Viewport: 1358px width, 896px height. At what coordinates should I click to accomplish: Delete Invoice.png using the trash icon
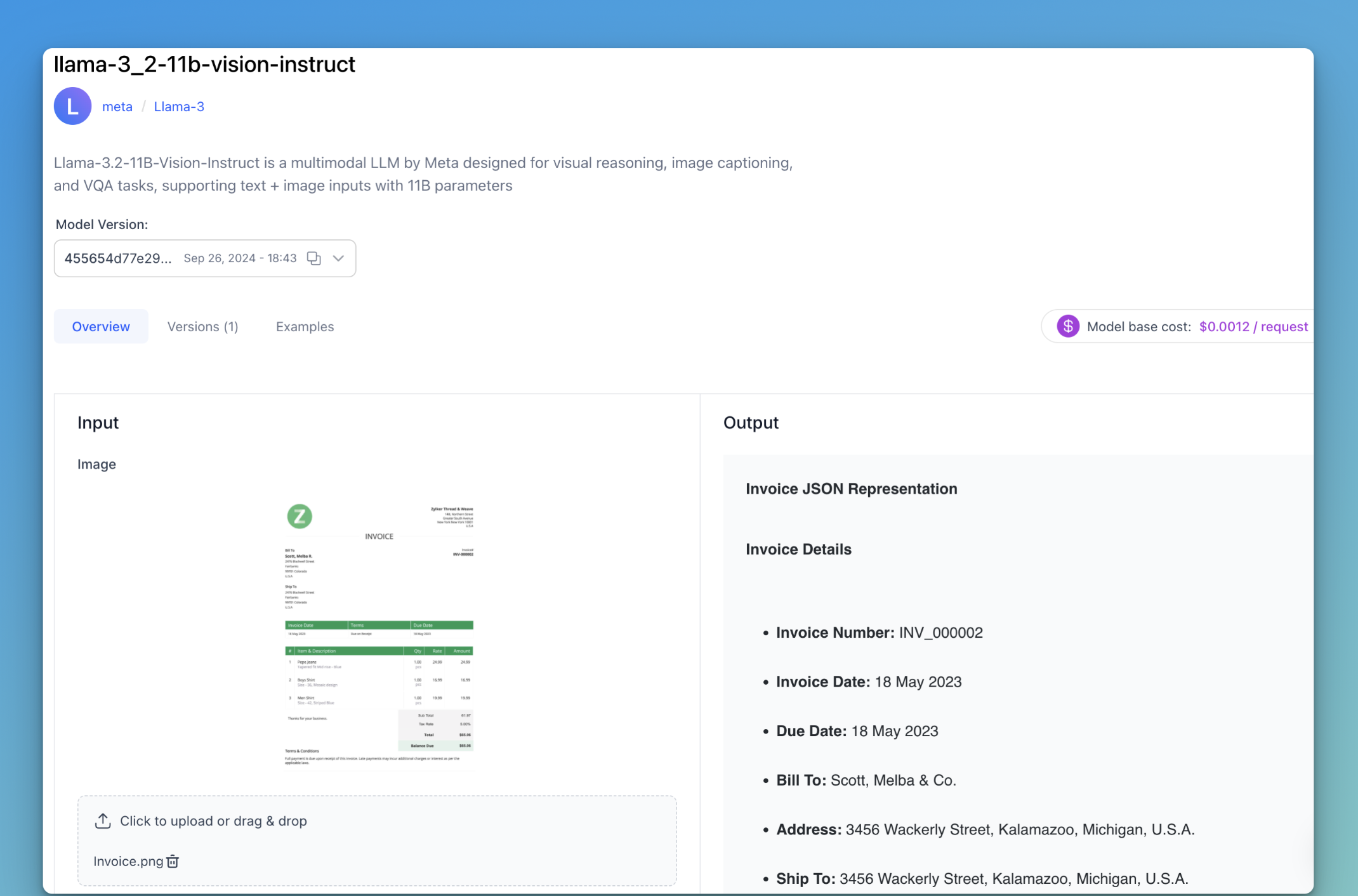(x=172, y=862)
